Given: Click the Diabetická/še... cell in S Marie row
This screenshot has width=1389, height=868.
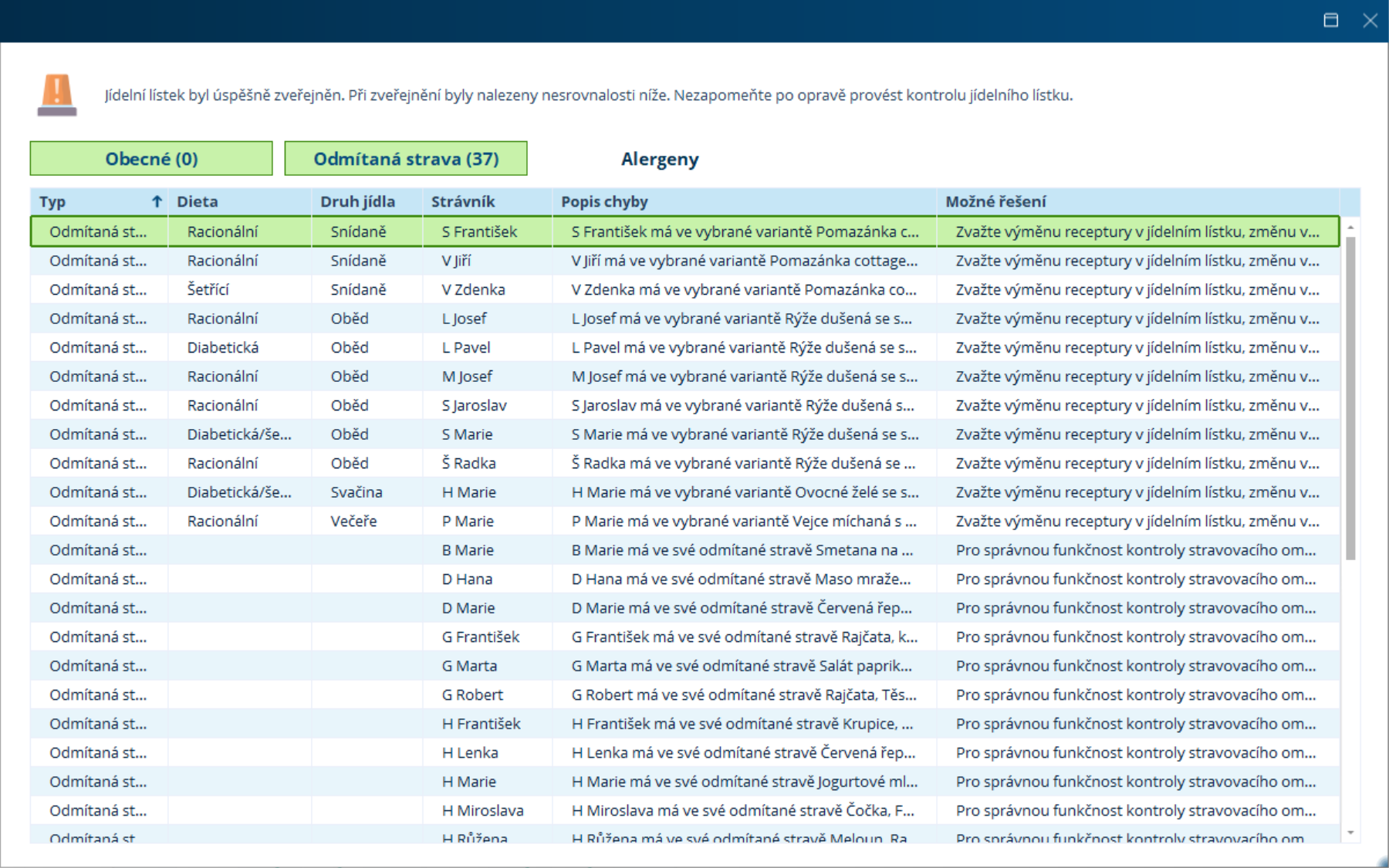Looking at the screenshot, I should pos(240,434).
